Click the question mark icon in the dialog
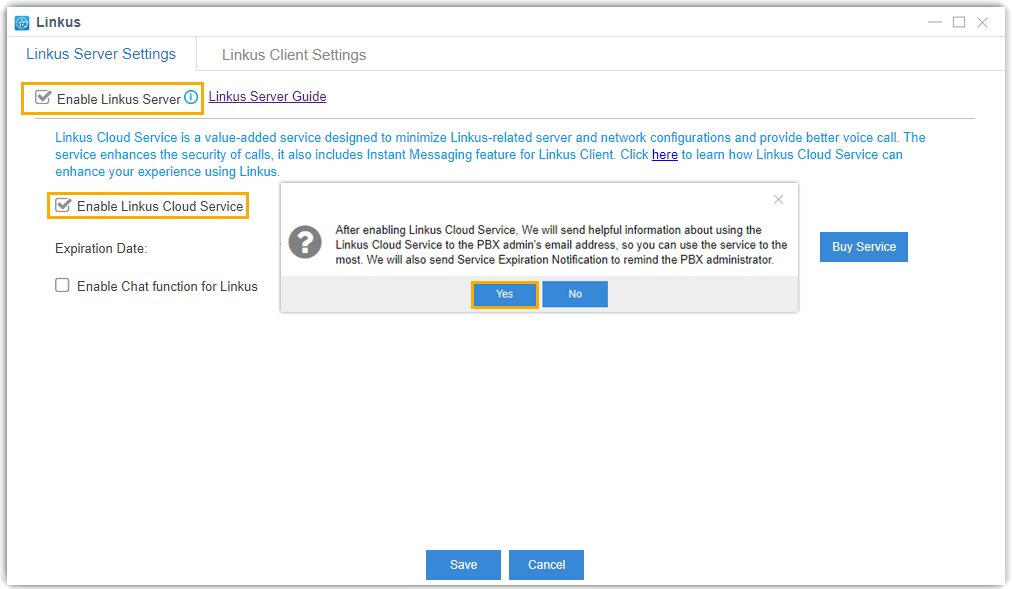Viewport: 1012px width, 589px height. 305,243
